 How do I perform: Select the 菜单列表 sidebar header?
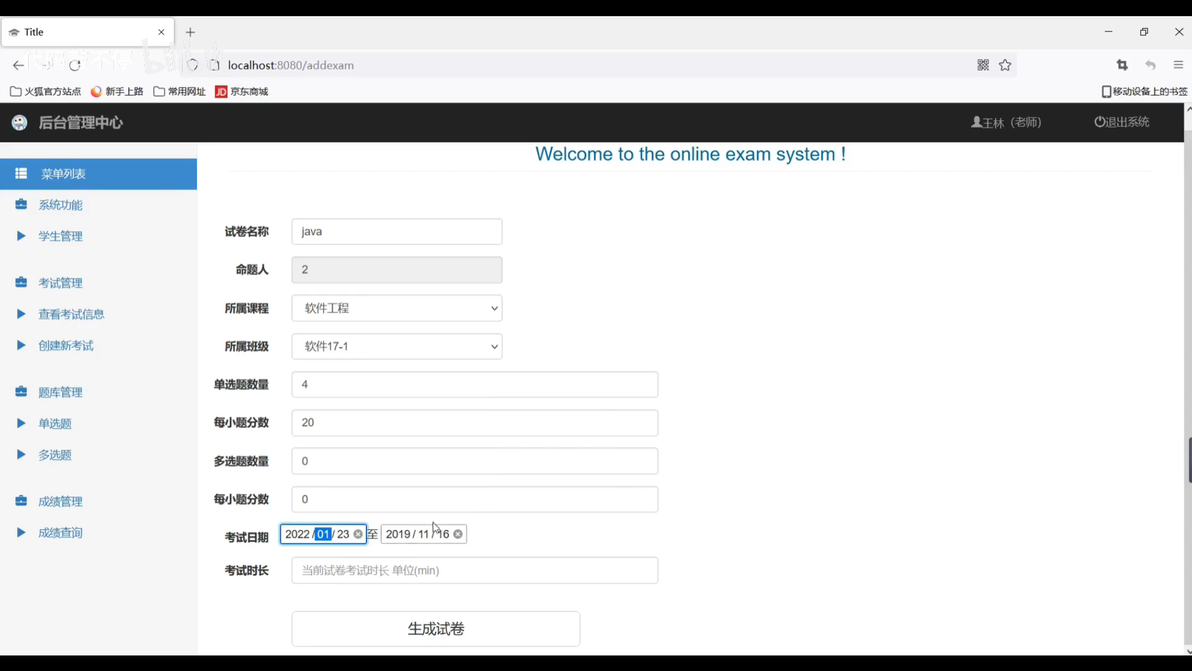pyautogui.click(x=98, y=174)
